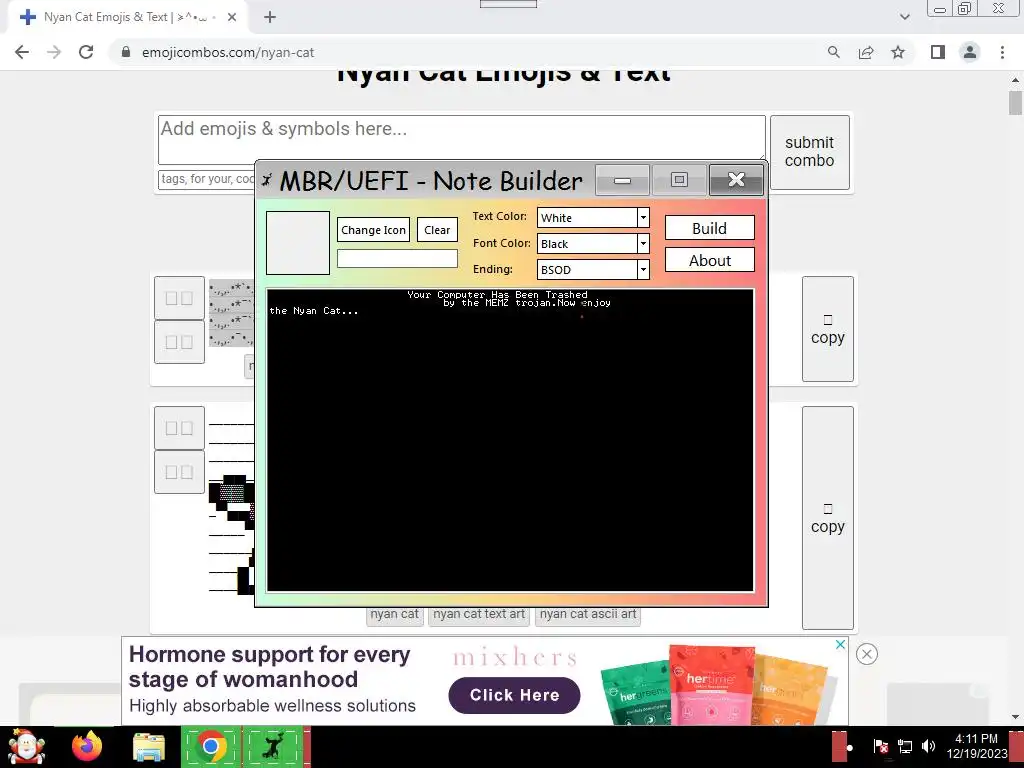Copy the first nyan cat combo
Screen dimensions: 1024x768
pyautogui.click(x=827, y=329)
